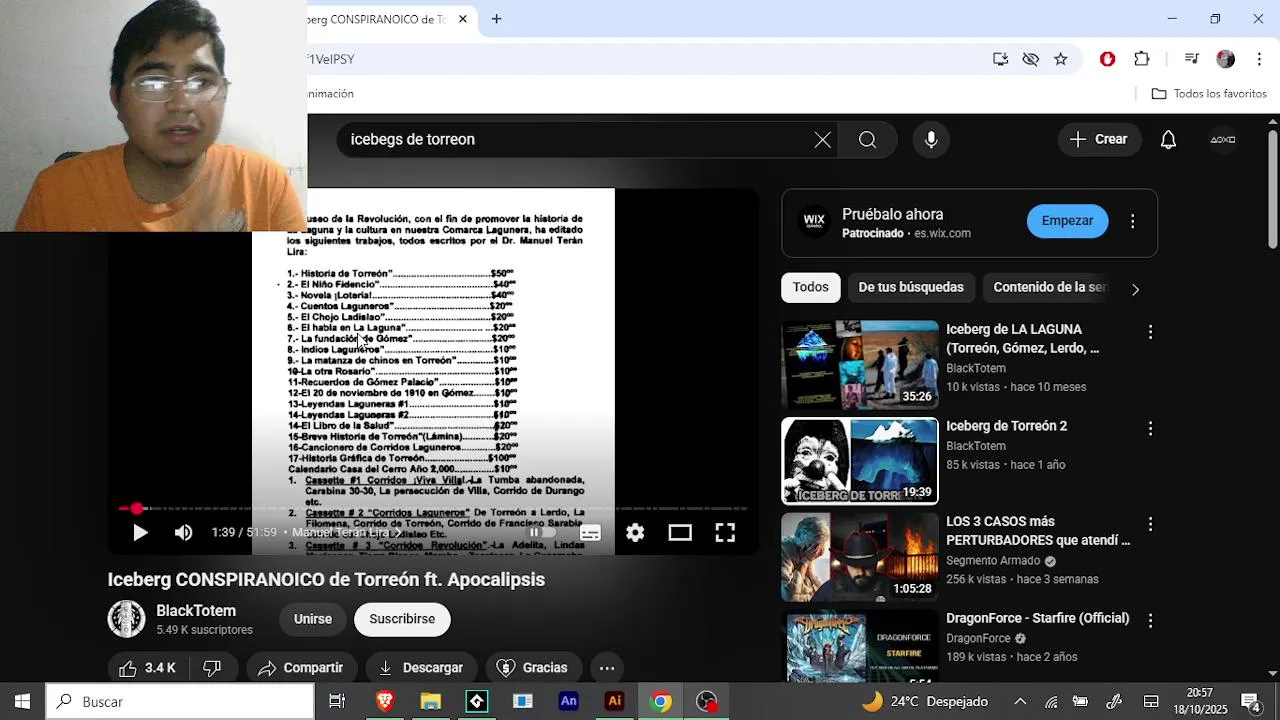Play the video with the play button

(x=140, y=533)
